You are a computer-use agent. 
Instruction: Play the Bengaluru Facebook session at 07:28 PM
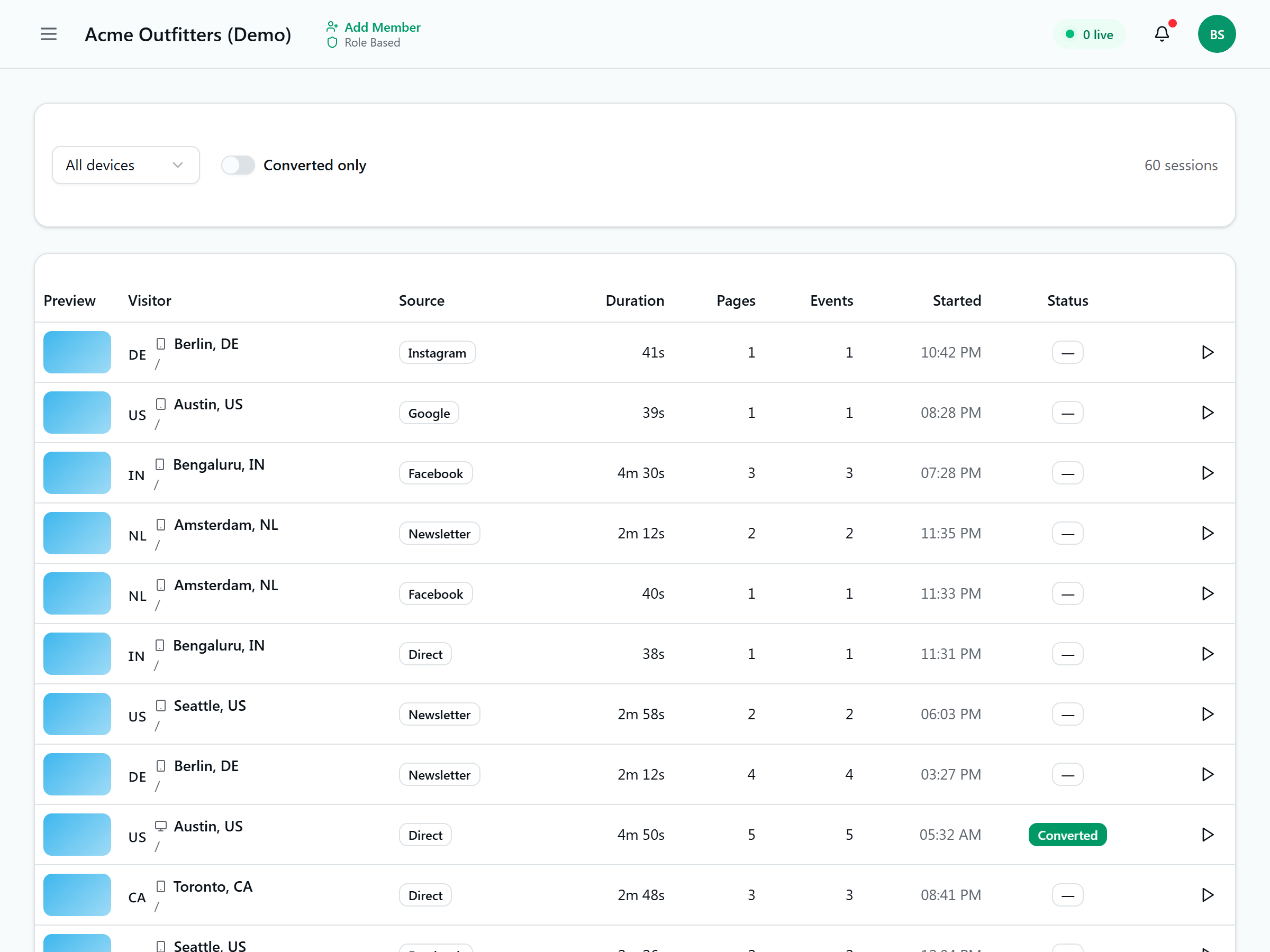1208,473
